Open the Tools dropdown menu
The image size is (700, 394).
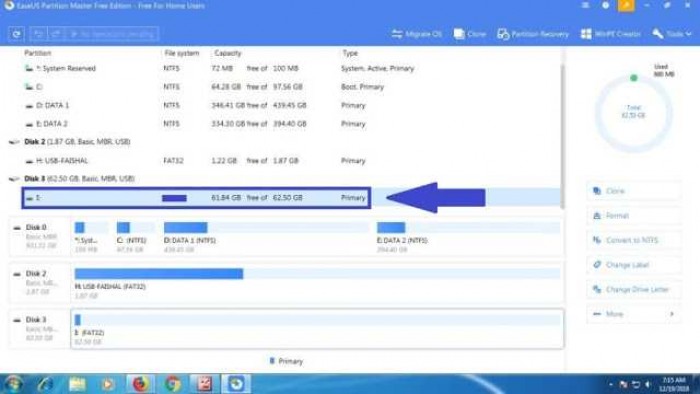672,34
